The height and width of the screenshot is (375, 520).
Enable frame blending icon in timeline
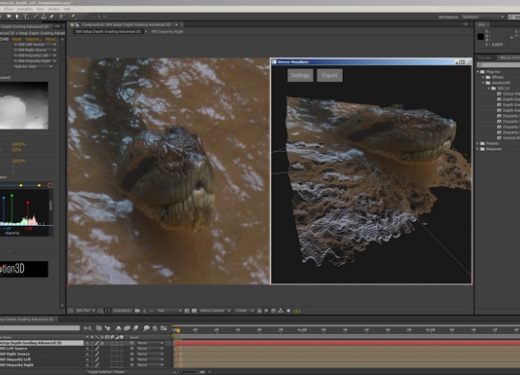(127, 328)
